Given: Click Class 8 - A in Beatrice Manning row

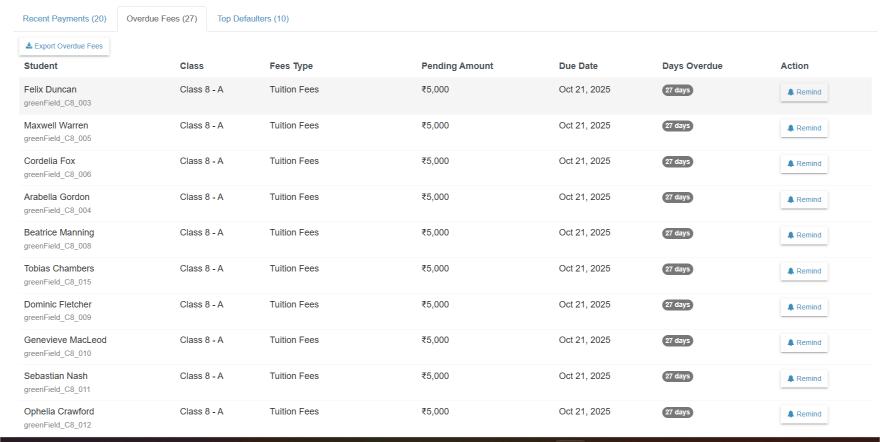Looking at the screenshot, I should (201, 232).
